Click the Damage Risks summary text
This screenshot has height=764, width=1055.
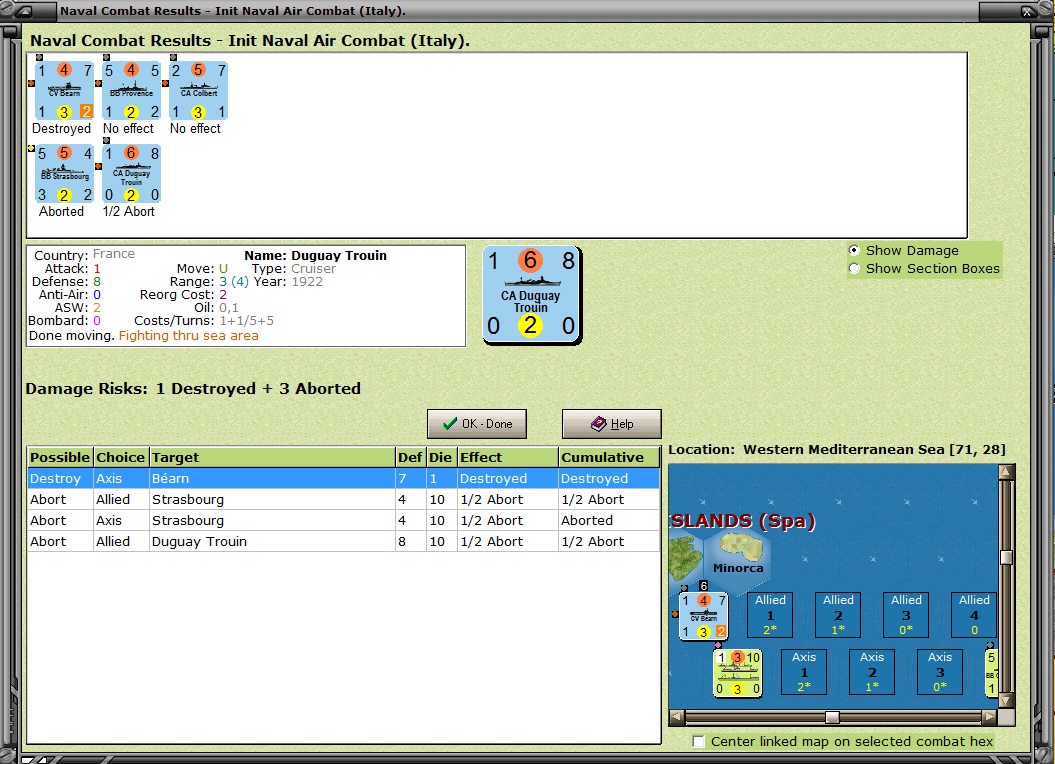[193, 388]
